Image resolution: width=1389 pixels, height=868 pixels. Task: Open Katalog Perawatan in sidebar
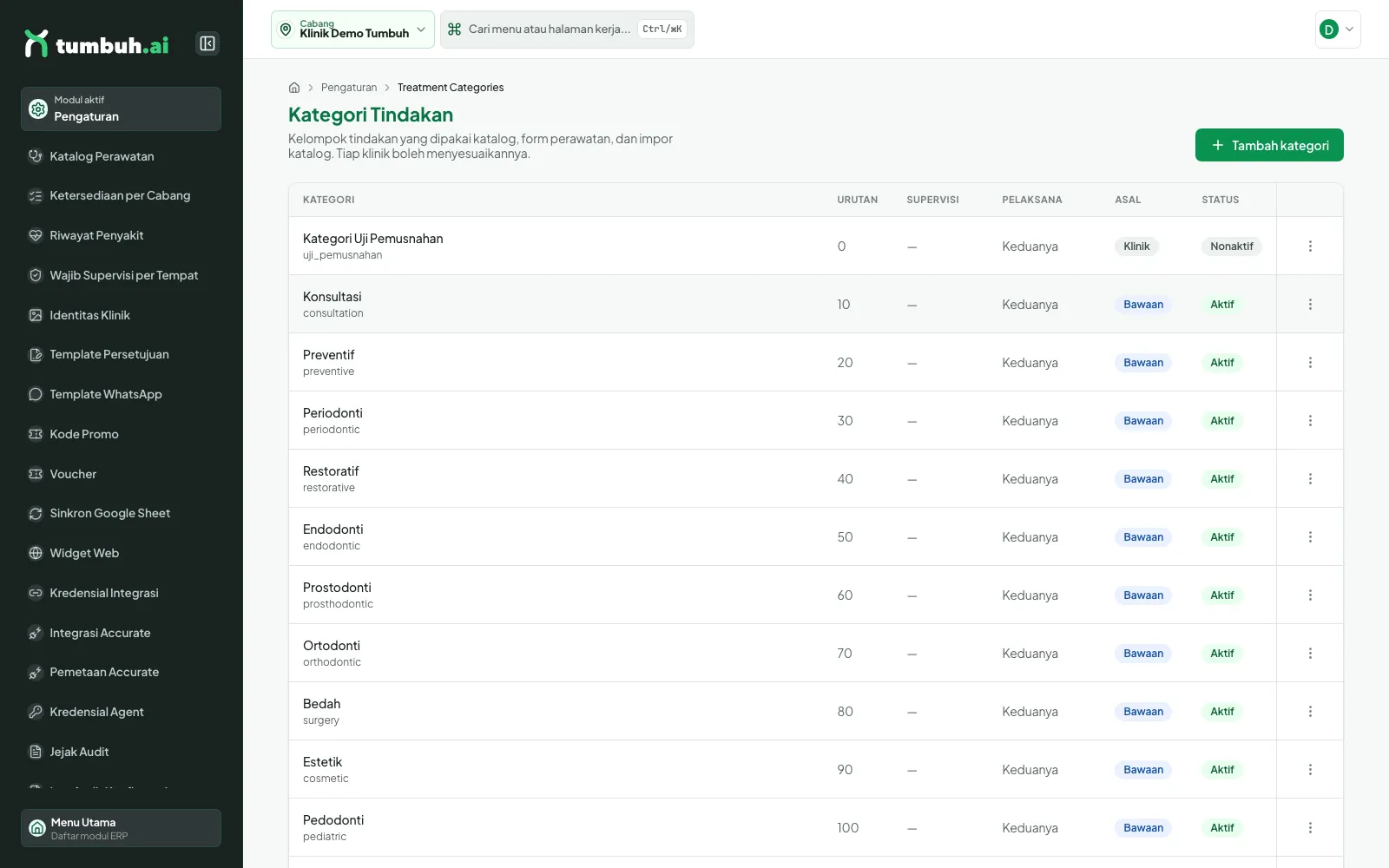click(121, 156)
